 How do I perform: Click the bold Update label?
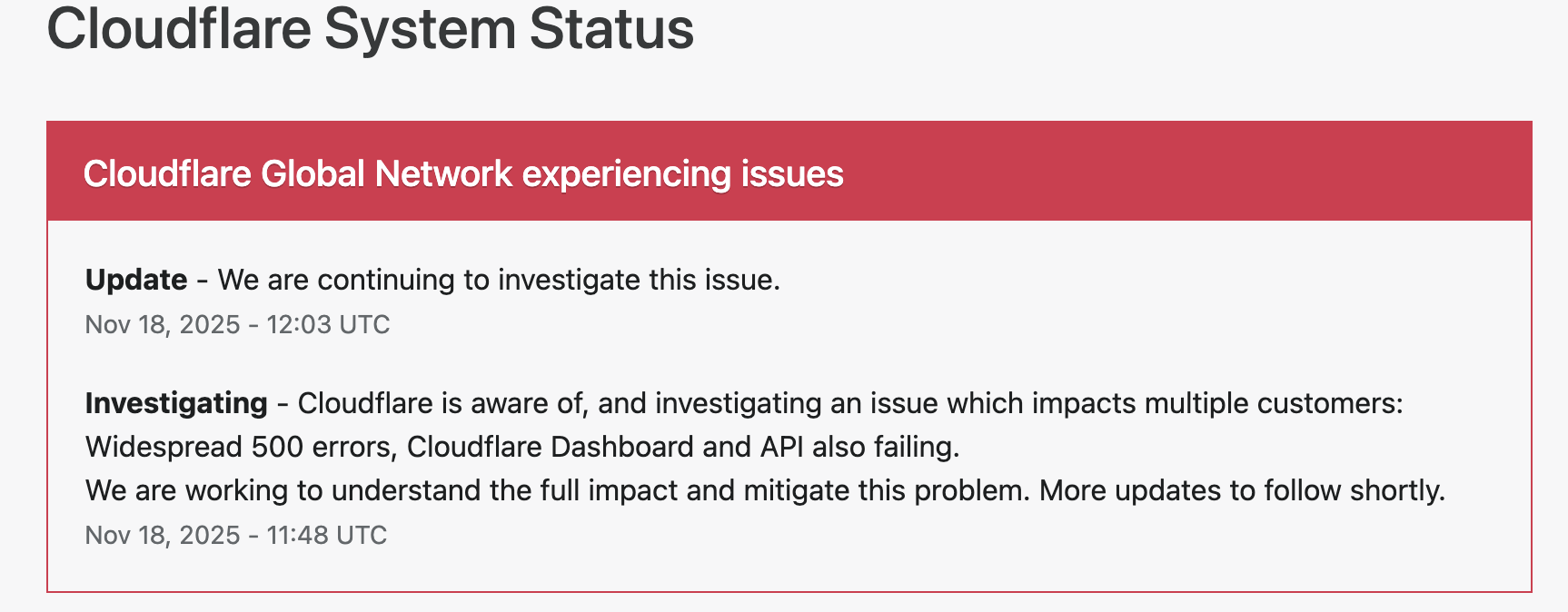136,280
